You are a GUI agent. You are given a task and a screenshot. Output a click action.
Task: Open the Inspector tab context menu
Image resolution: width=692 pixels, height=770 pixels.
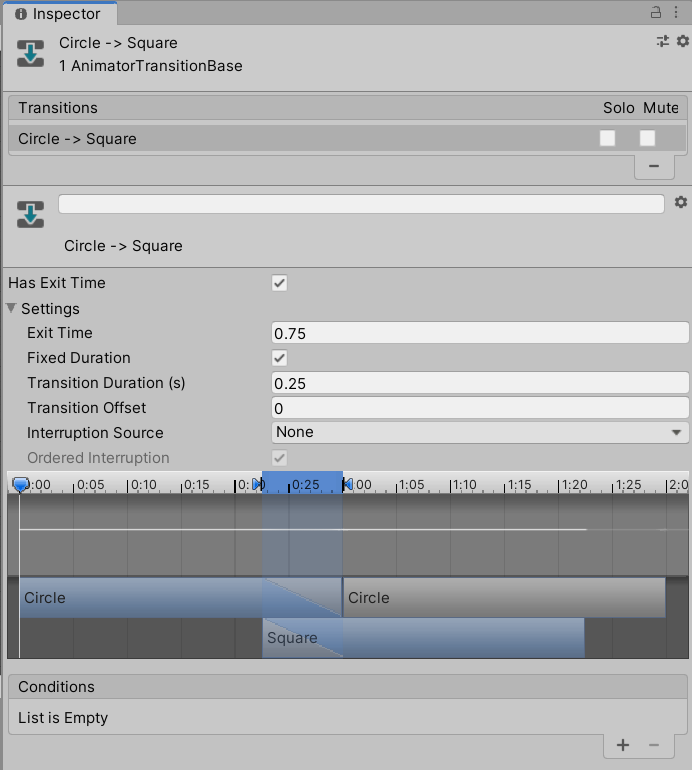coord(678,13)
